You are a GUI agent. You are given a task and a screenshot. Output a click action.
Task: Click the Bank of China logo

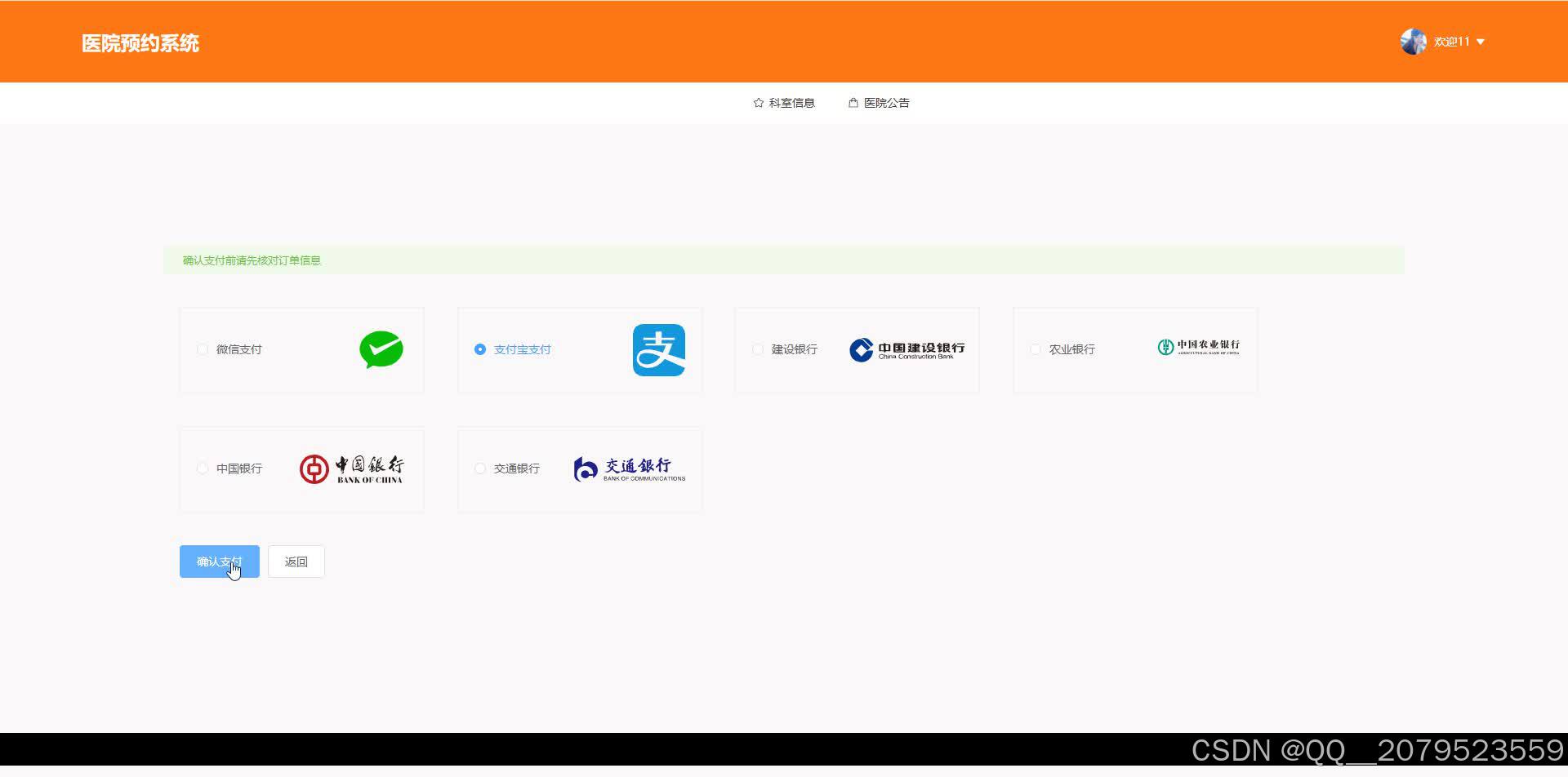(x=353, y=468)
